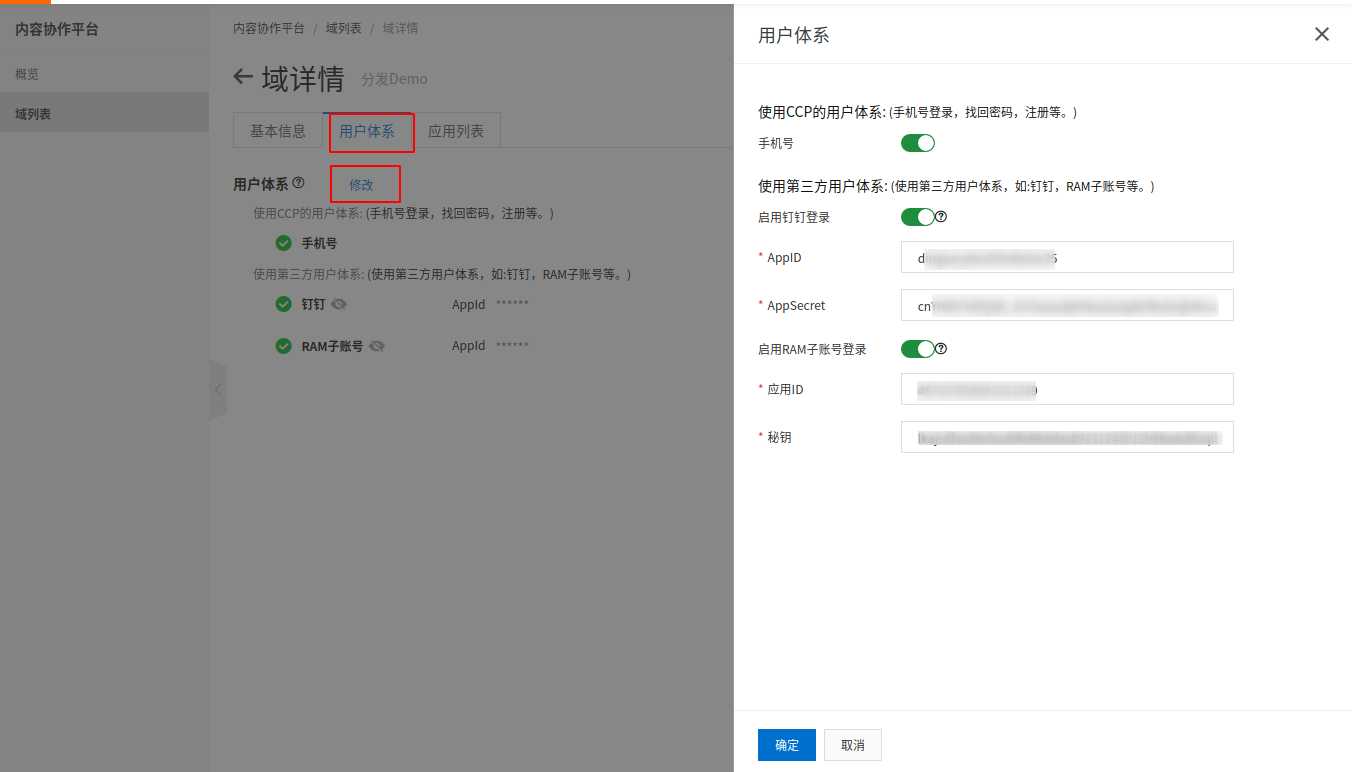Confirm with the 确定 button
This screenshot has width=1352, height=772.
click(787, 745)
